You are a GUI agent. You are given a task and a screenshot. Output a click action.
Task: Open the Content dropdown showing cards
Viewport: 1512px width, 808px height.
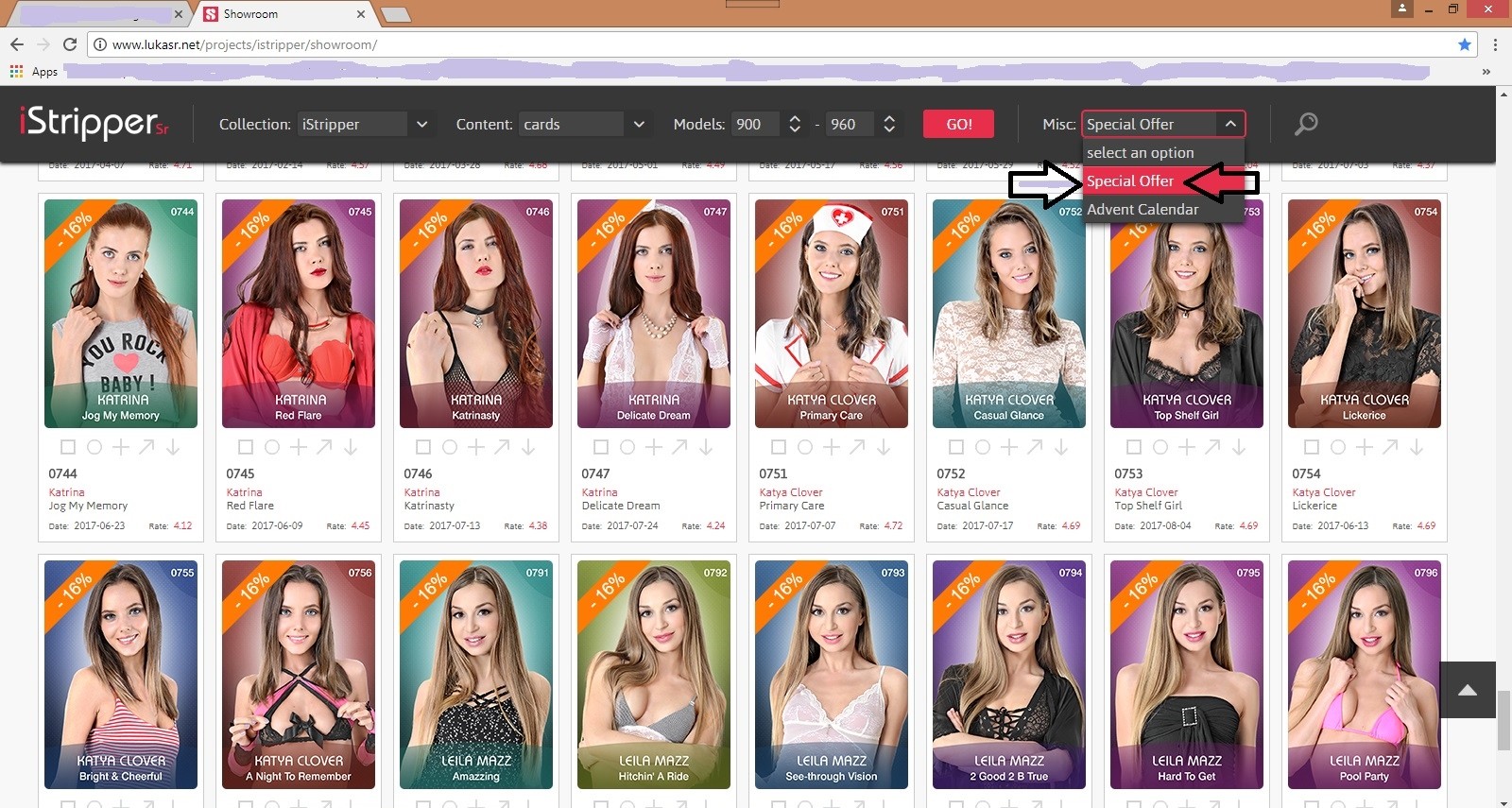[585, 124]
